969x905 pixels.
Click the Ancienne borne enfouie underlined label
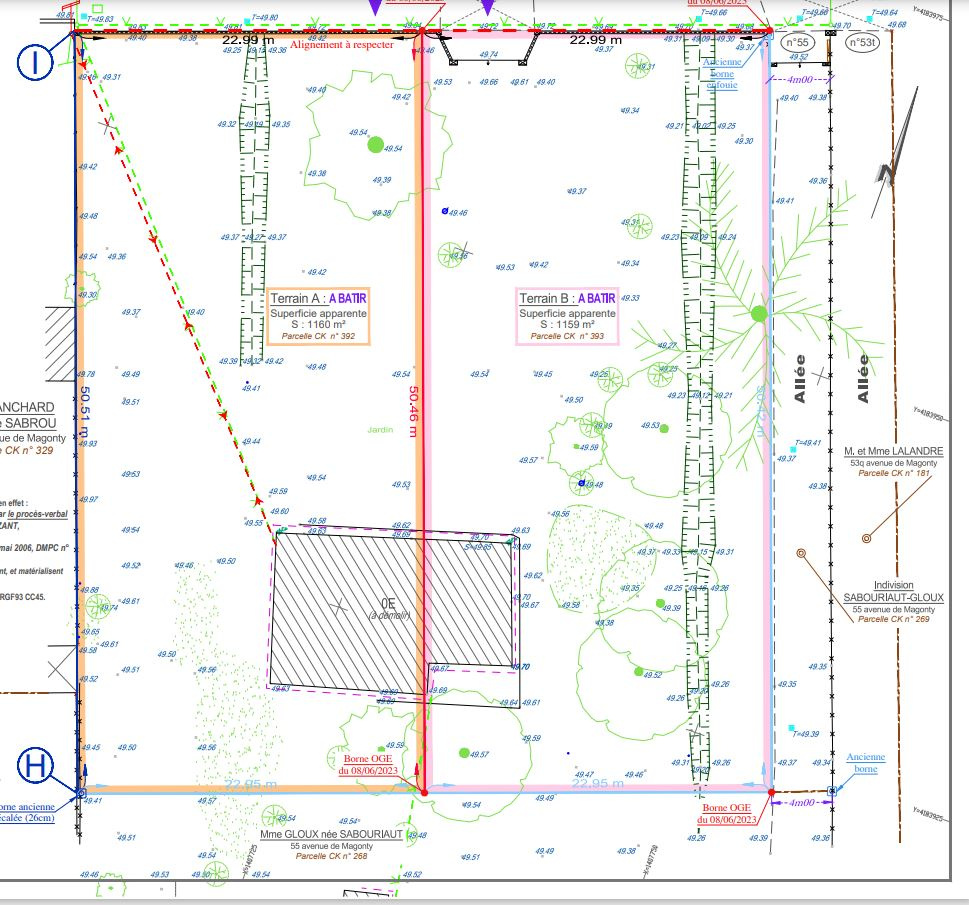click(720, 73)
